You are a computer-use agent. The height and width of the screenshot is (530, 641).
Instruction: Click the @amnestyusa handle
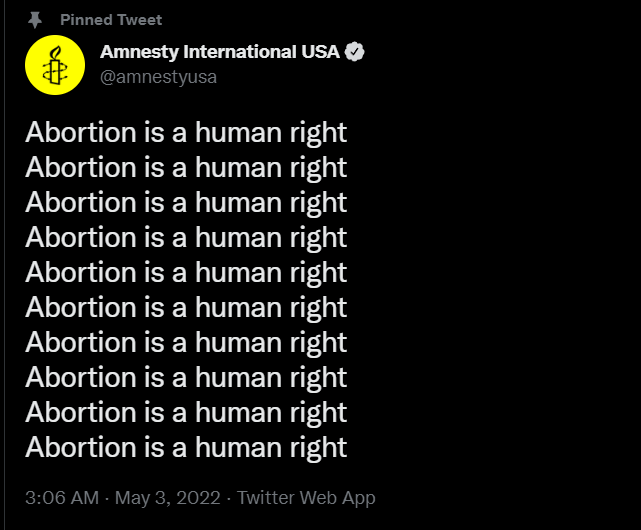158,77
